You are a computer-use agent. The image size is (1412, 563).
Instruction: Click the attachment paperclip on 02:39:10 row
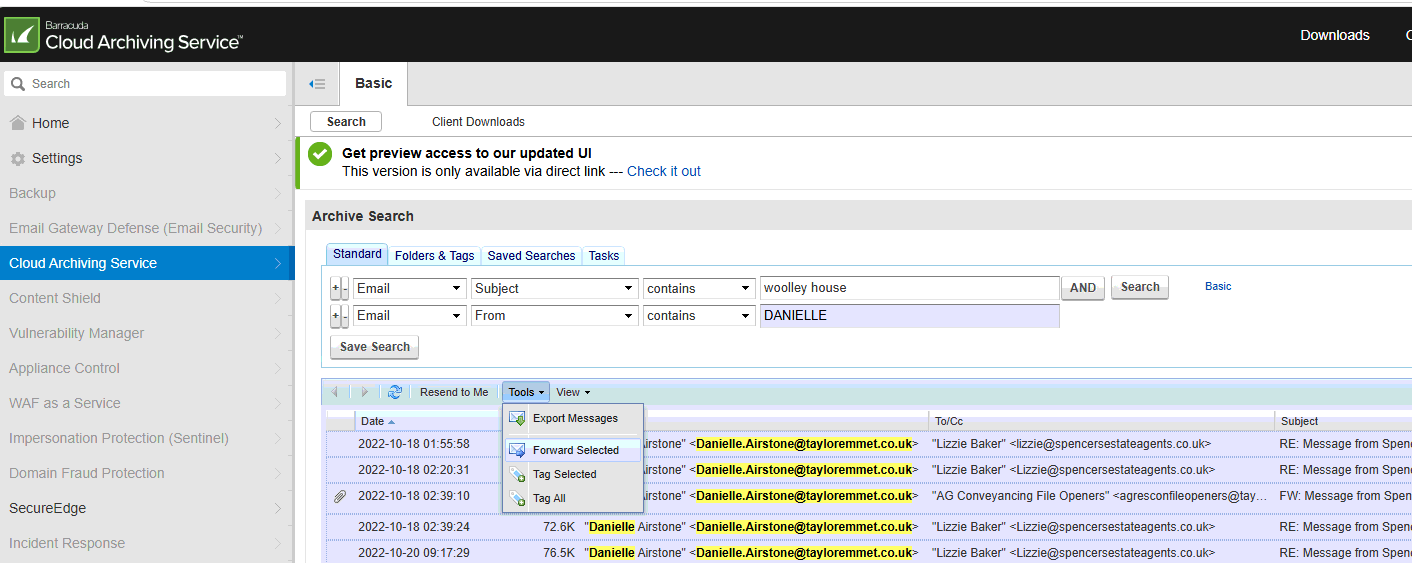[x=340, y=496]
